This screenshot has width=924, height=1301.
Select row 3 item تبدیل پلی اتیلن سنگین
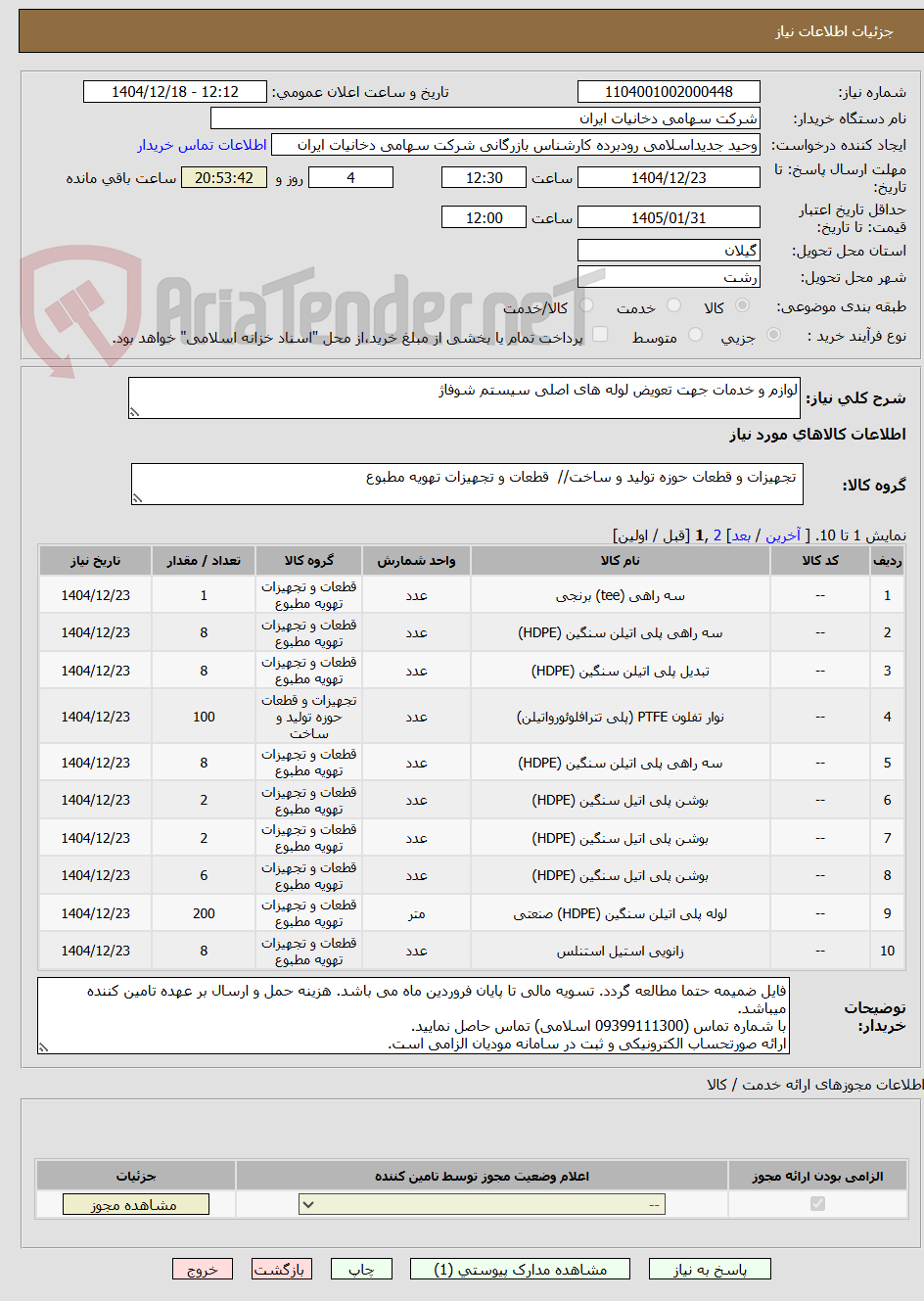tap(620, 671)
